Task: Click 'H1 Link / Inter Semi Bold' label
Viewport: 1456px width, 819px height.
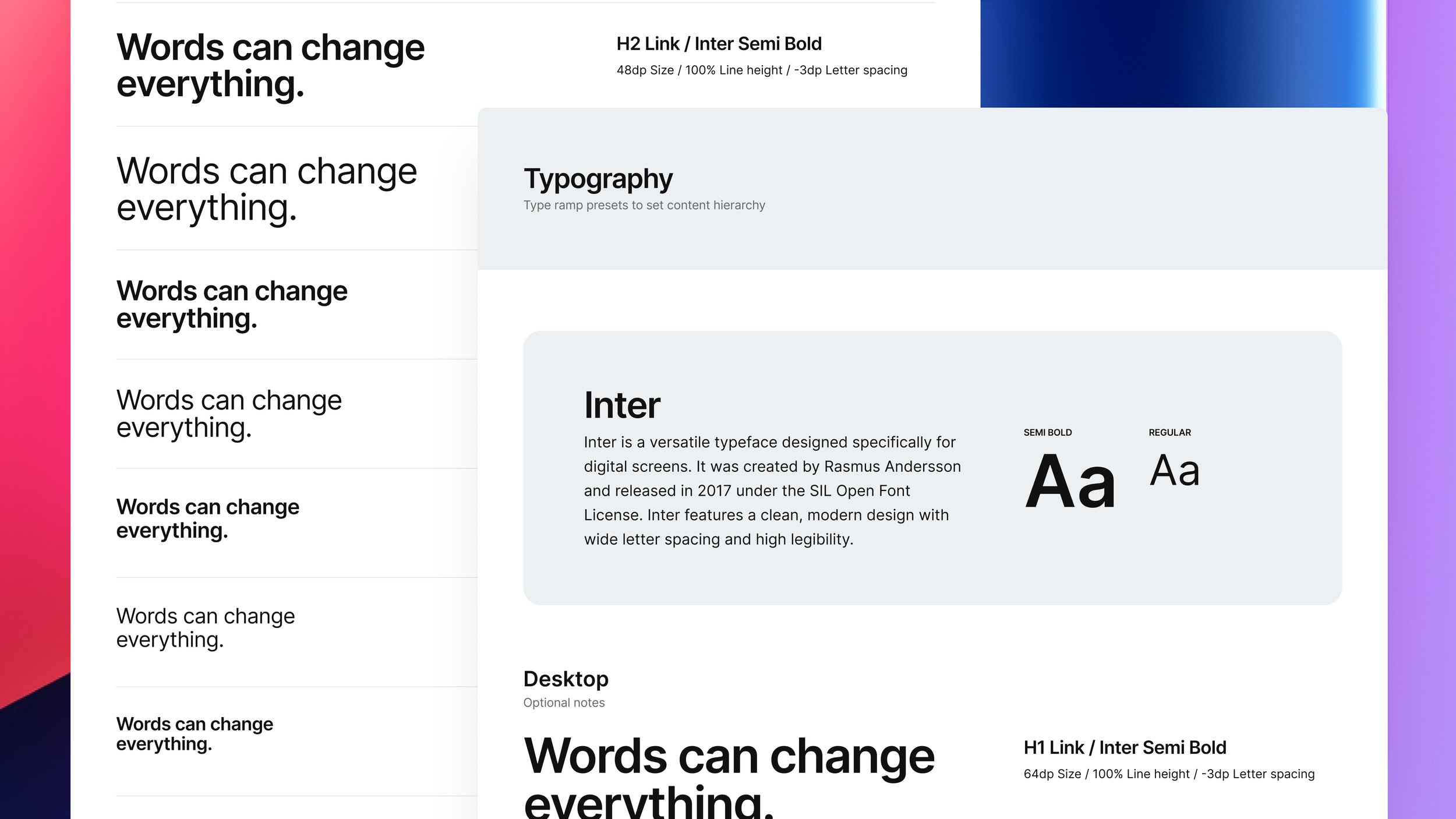Action: tap(1125, 747)
